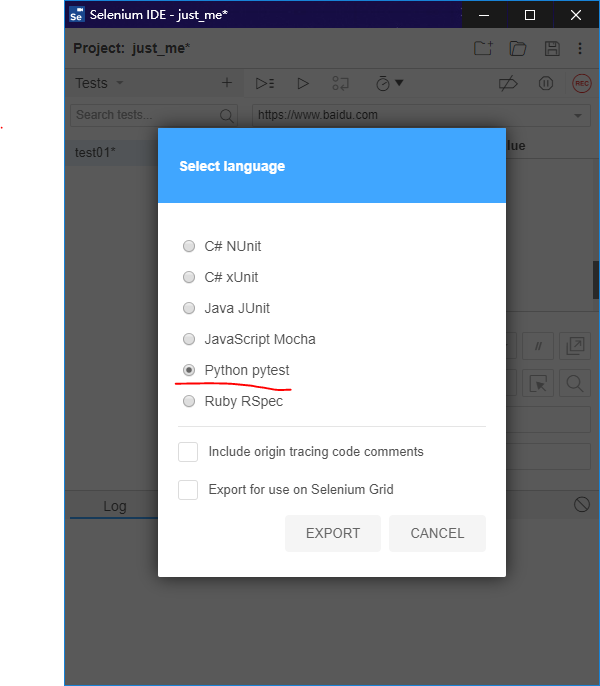This screenshot has height=686, width=600.
Task: Click the base URL field https://www.baidu.com
Action: click(x=421, y=116)
